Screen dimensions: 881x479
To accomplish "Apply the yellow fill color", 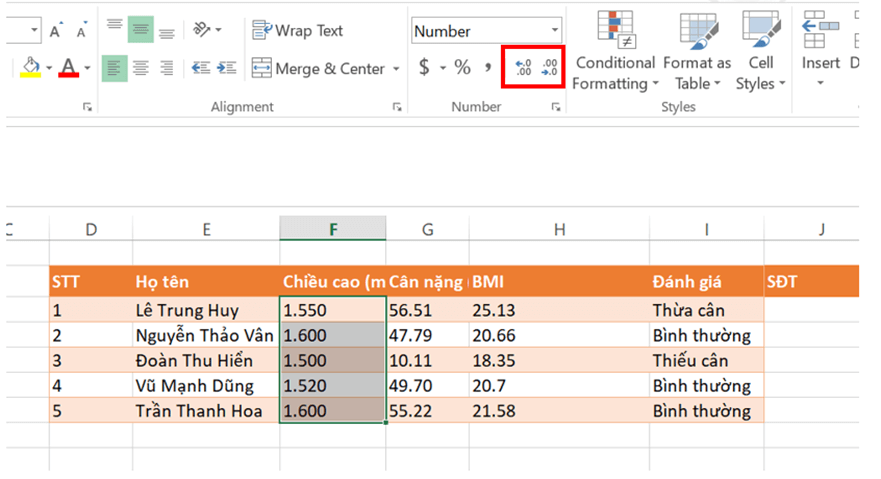I will (x=31, y=68).
